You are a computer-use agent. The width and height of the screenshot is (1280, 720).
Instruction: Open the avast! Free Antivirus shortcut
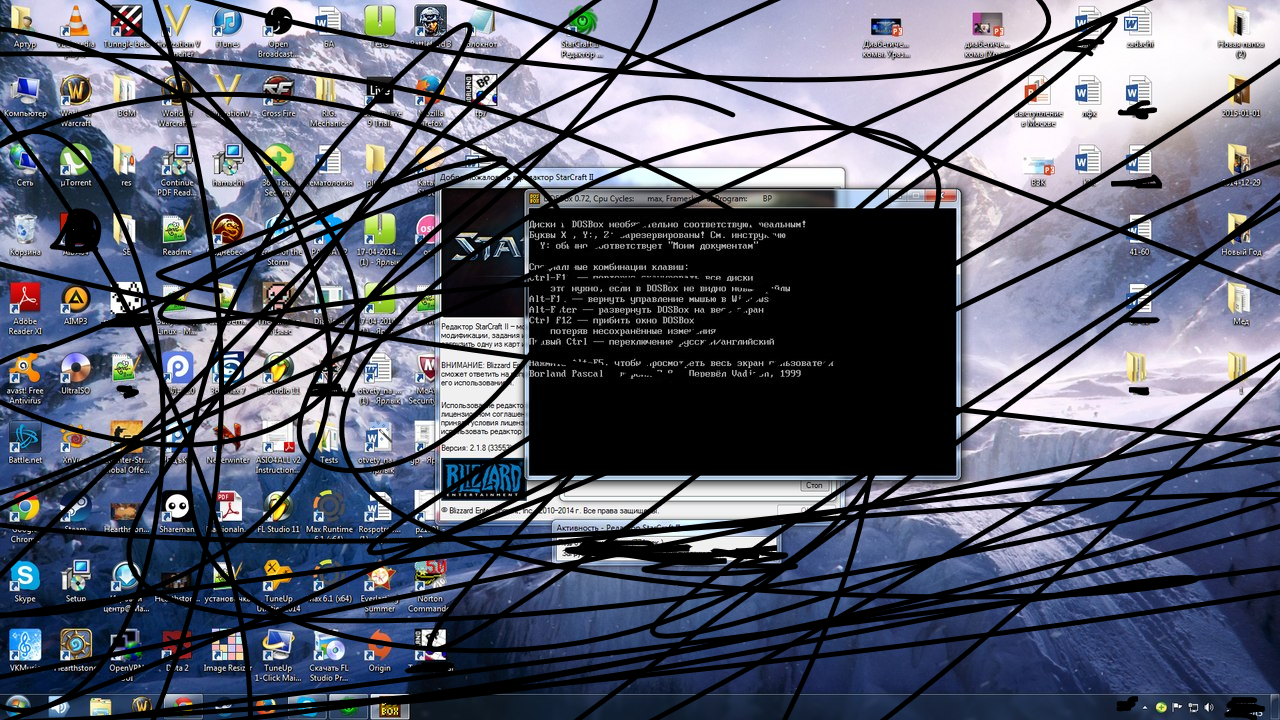click(25, 378)
